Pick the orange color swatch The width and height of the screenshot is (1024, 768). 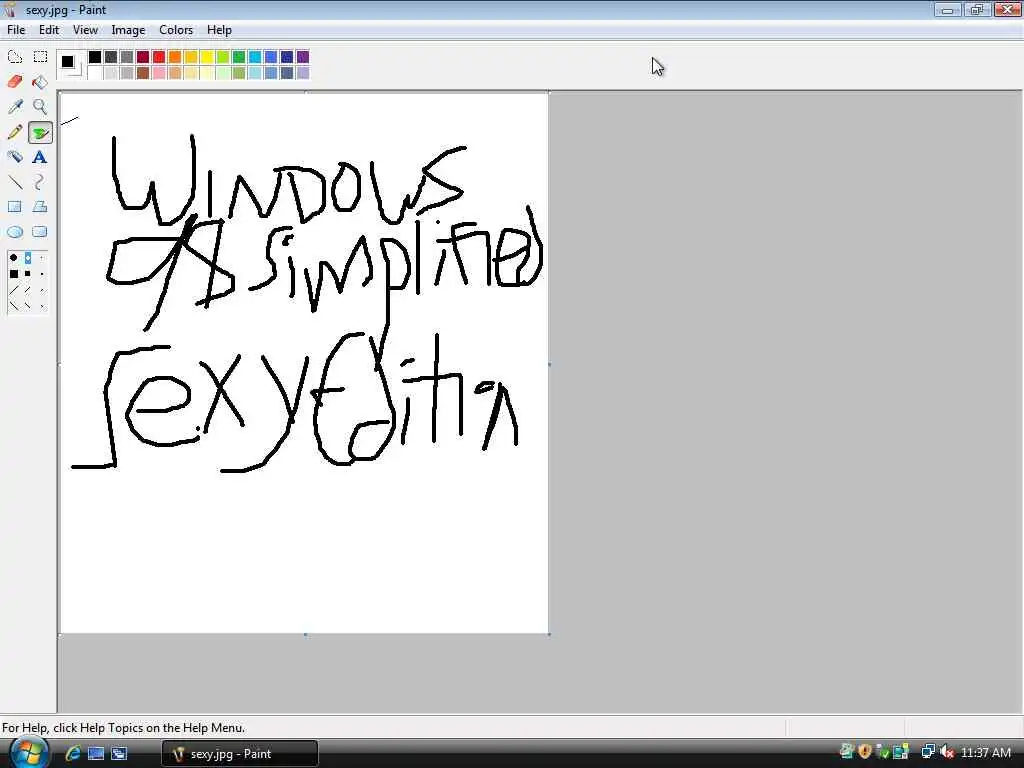coord(175,57)
